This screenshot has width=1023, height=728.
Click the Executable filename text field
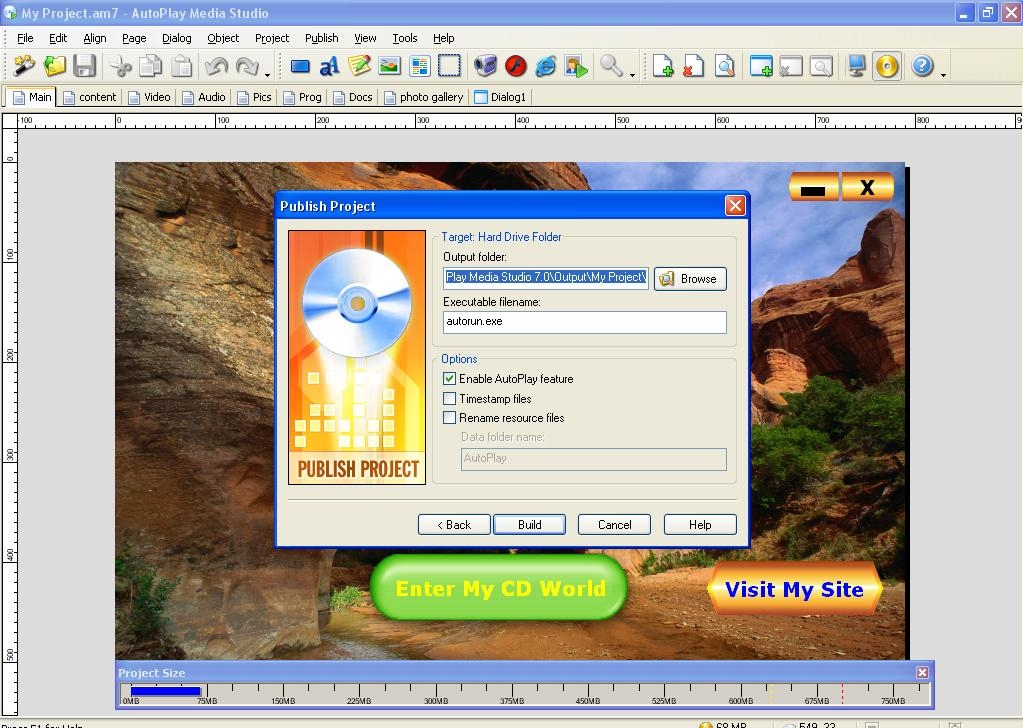(585, 322)
